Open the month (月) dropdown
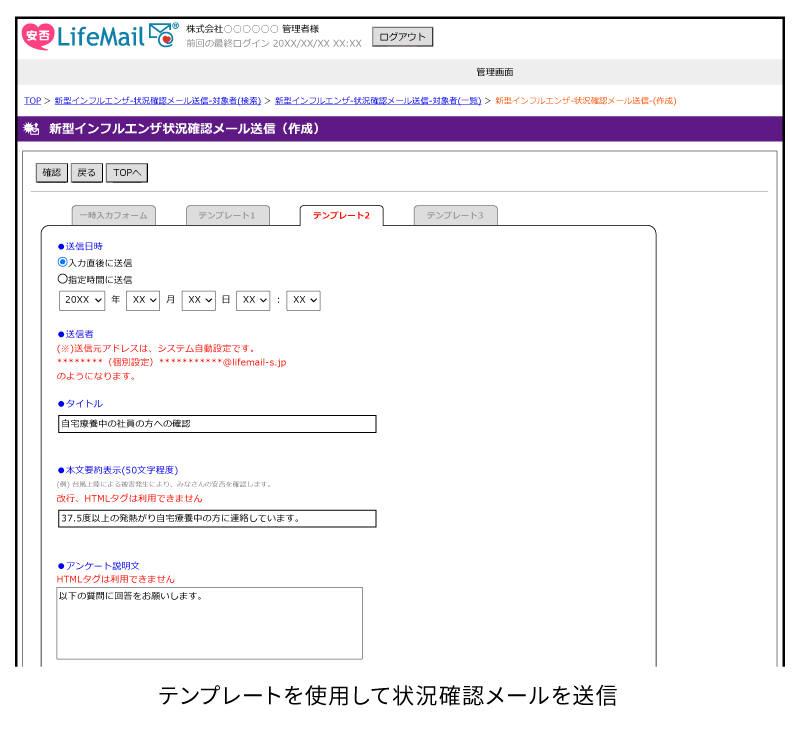800x733 pixels. [x=142, y=300]
